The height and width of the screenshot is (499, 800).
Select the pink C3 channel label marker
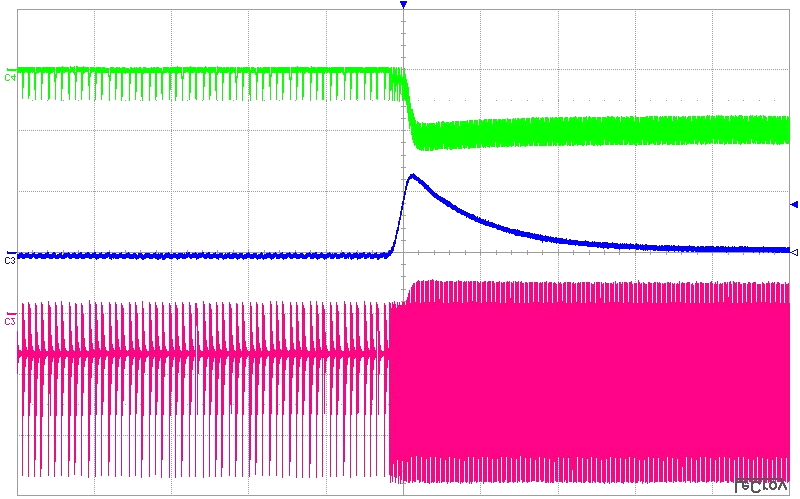tap(10, 320)
